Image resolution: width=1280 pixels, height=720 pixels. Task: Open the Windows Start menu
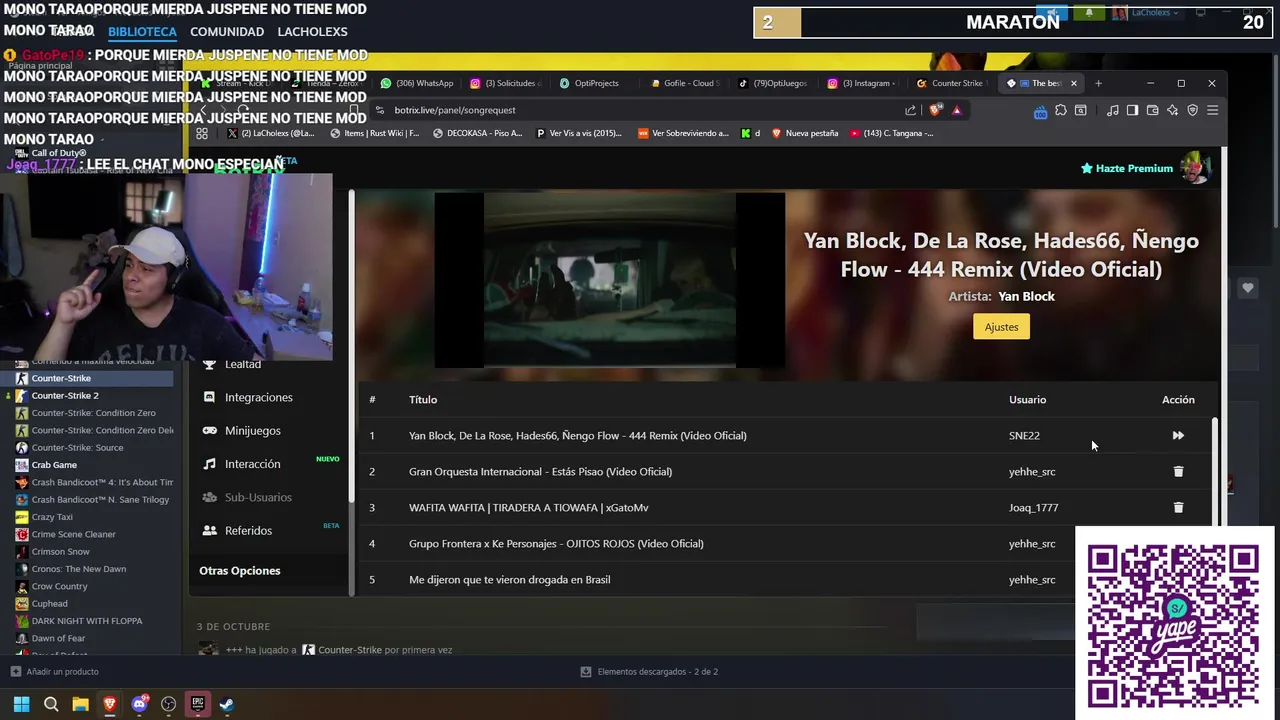[21, 704]
